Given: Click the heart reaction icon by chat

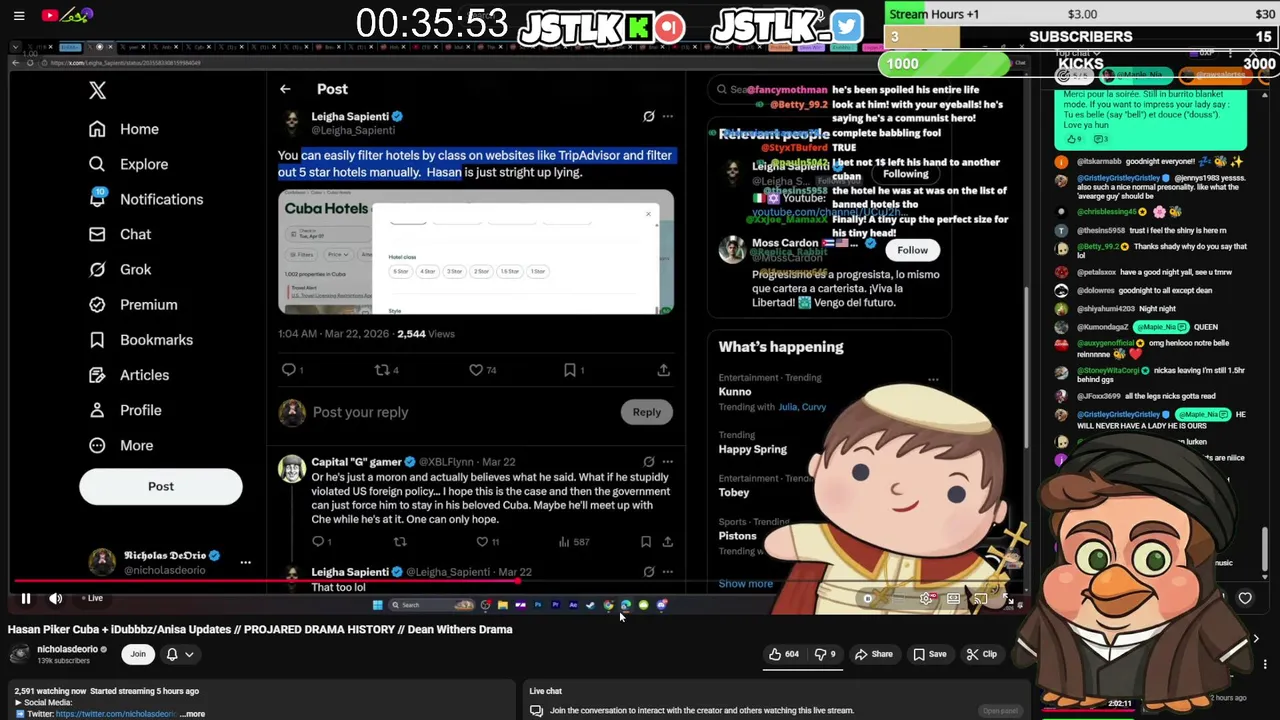Looking at the screenshot, I should coord(1245,599).
